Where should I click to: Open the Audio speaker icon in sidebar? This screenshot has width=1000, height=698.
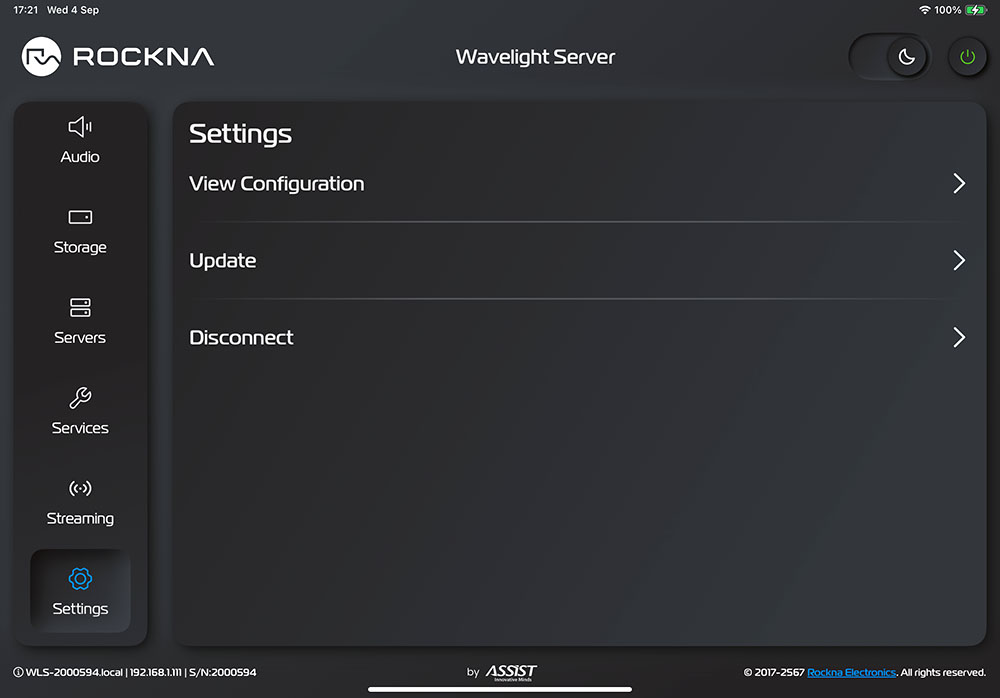pos(80,127)
